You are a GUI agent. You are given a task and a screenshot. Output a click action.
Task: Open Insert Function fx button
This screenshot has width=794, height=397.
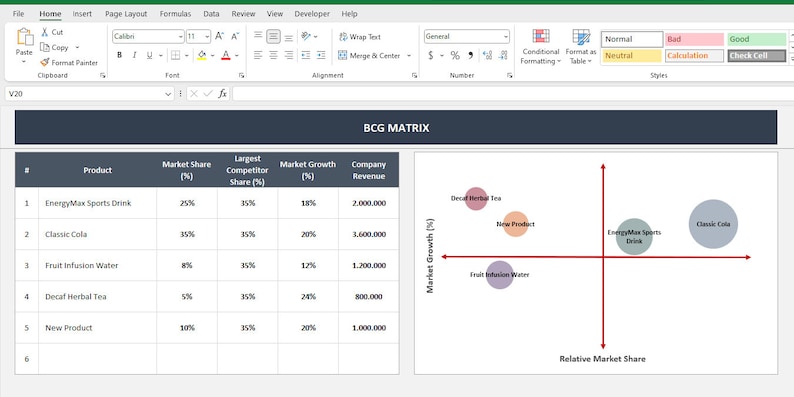pyautogui.click(x=222, y=94)
